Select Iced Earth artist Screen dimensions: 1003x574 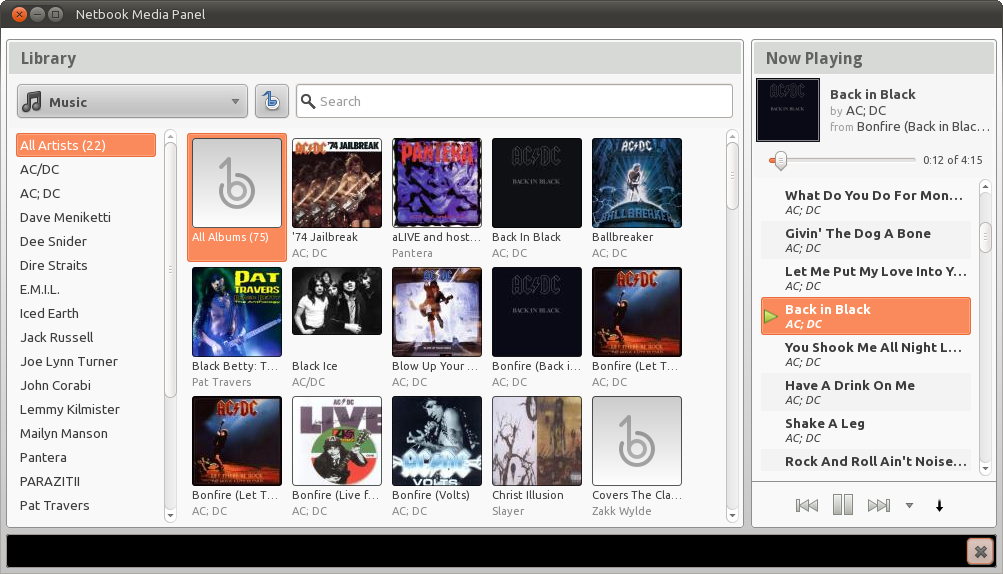(86, 314)
